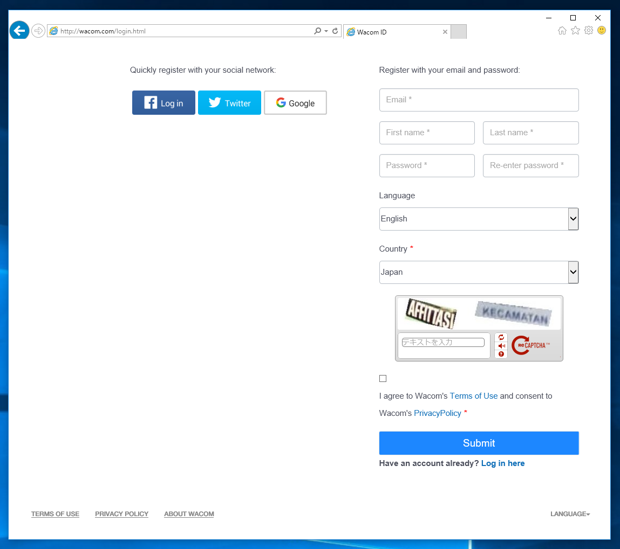Open the PrivacyPolicy link in agreement
This screenshot has width=620, height=549.
[437, 413]
